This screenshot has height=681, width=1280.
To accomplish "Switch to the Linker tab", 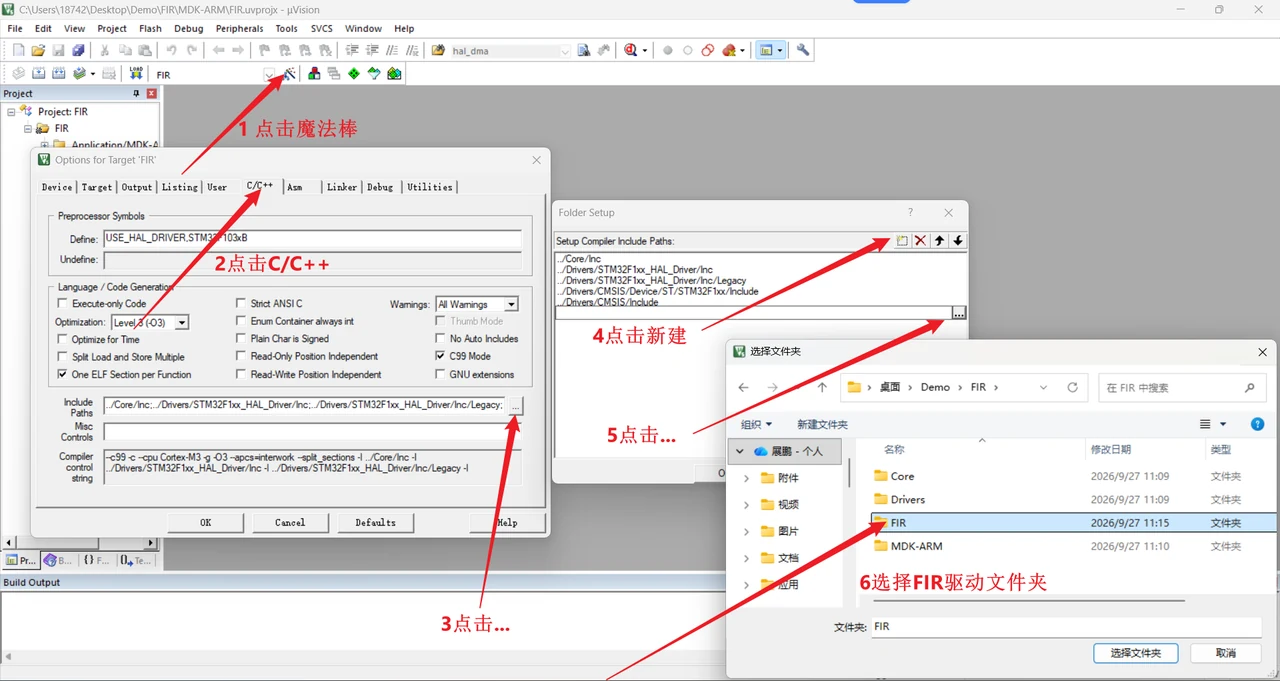I will click(x=342, y=187).
